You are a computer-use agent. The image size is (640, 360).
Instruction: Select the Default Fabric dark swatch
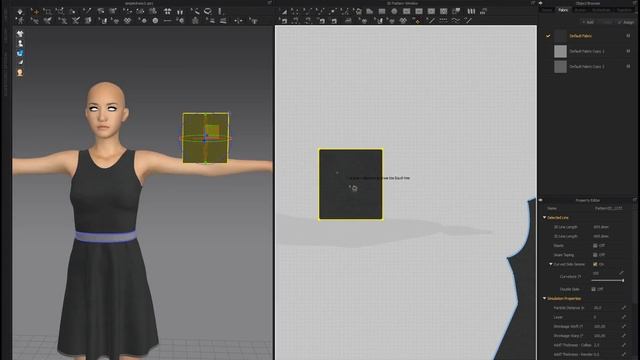(x=560, y=36)
